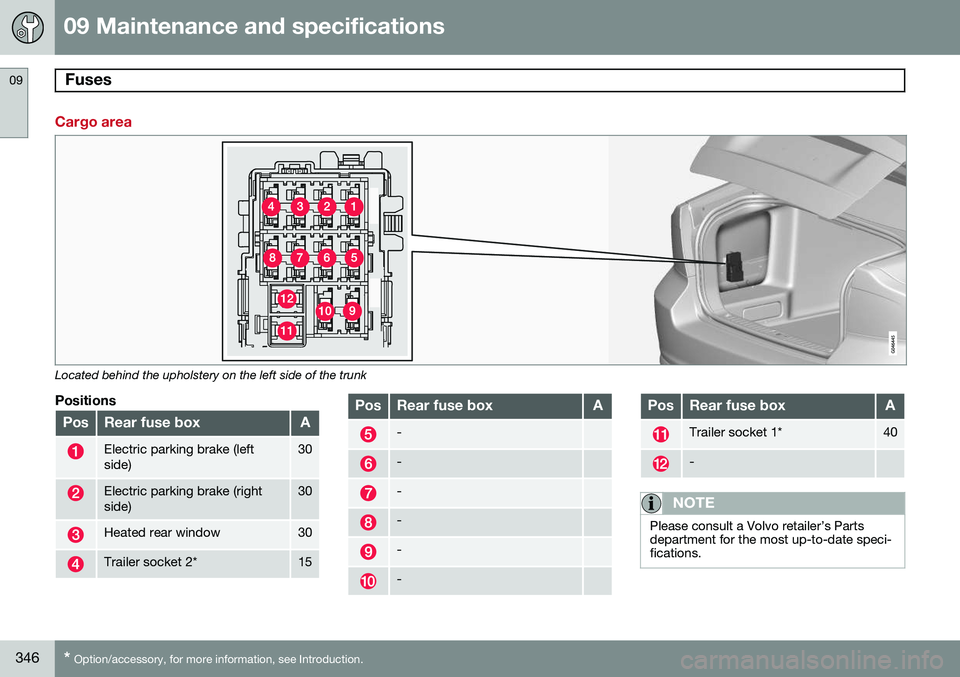Click fuse marker 9 in diagram

point(352,311)
